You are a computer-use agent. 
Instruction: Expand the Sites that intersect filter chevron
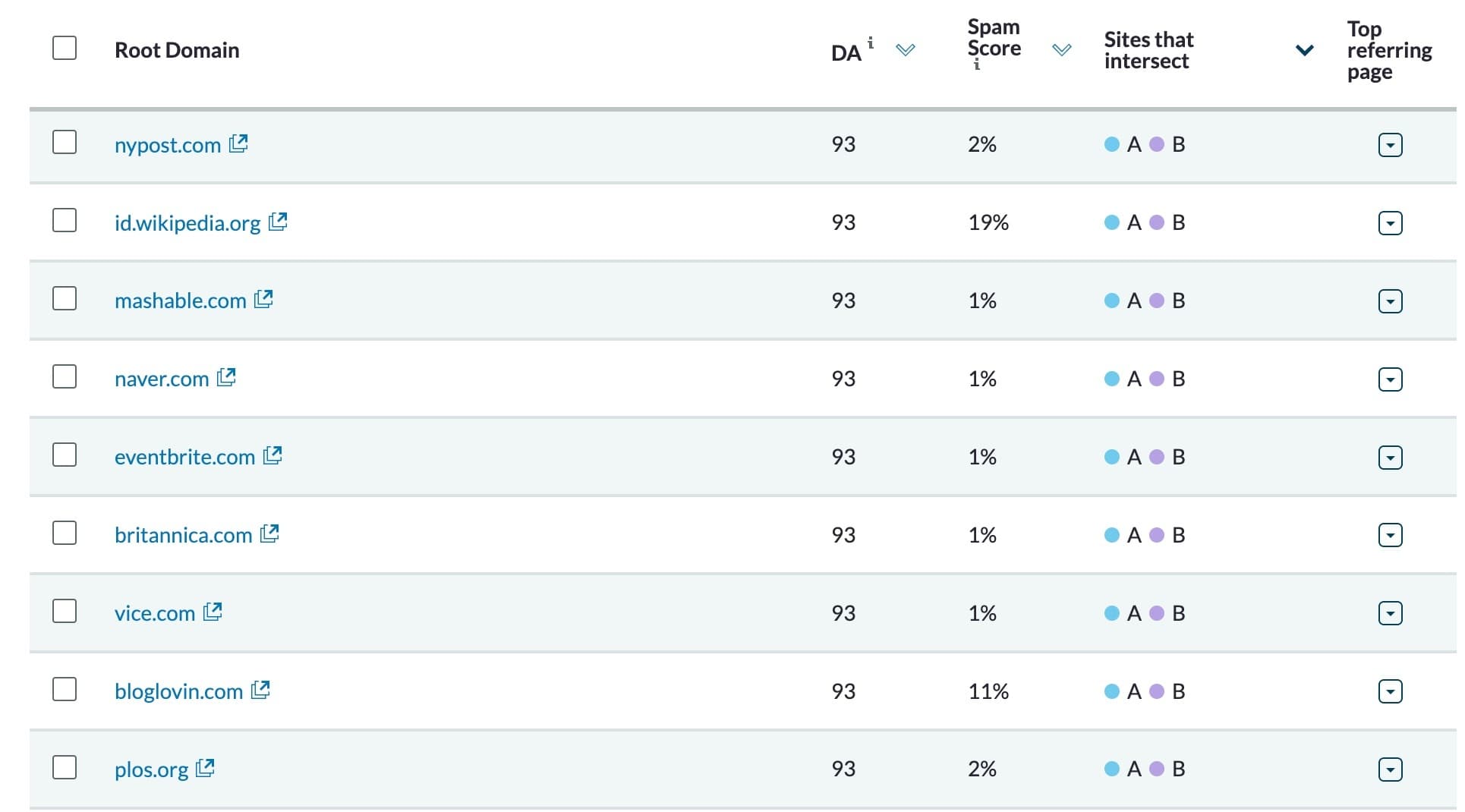click(1304, 50)
